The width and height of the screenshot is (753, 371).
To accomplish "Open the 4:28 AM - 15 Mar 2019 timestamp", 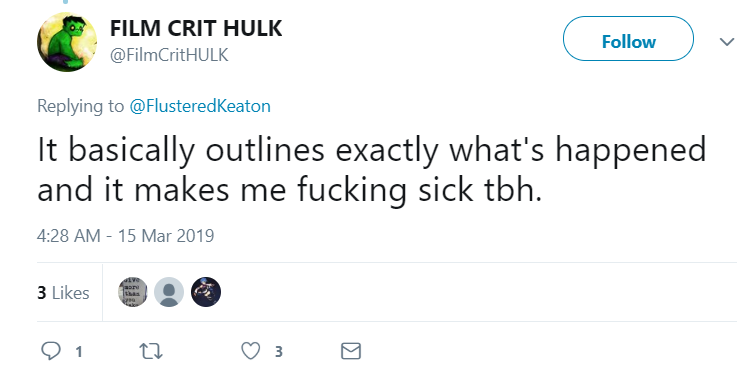I will pyautogui.click(x=125, y=236).
